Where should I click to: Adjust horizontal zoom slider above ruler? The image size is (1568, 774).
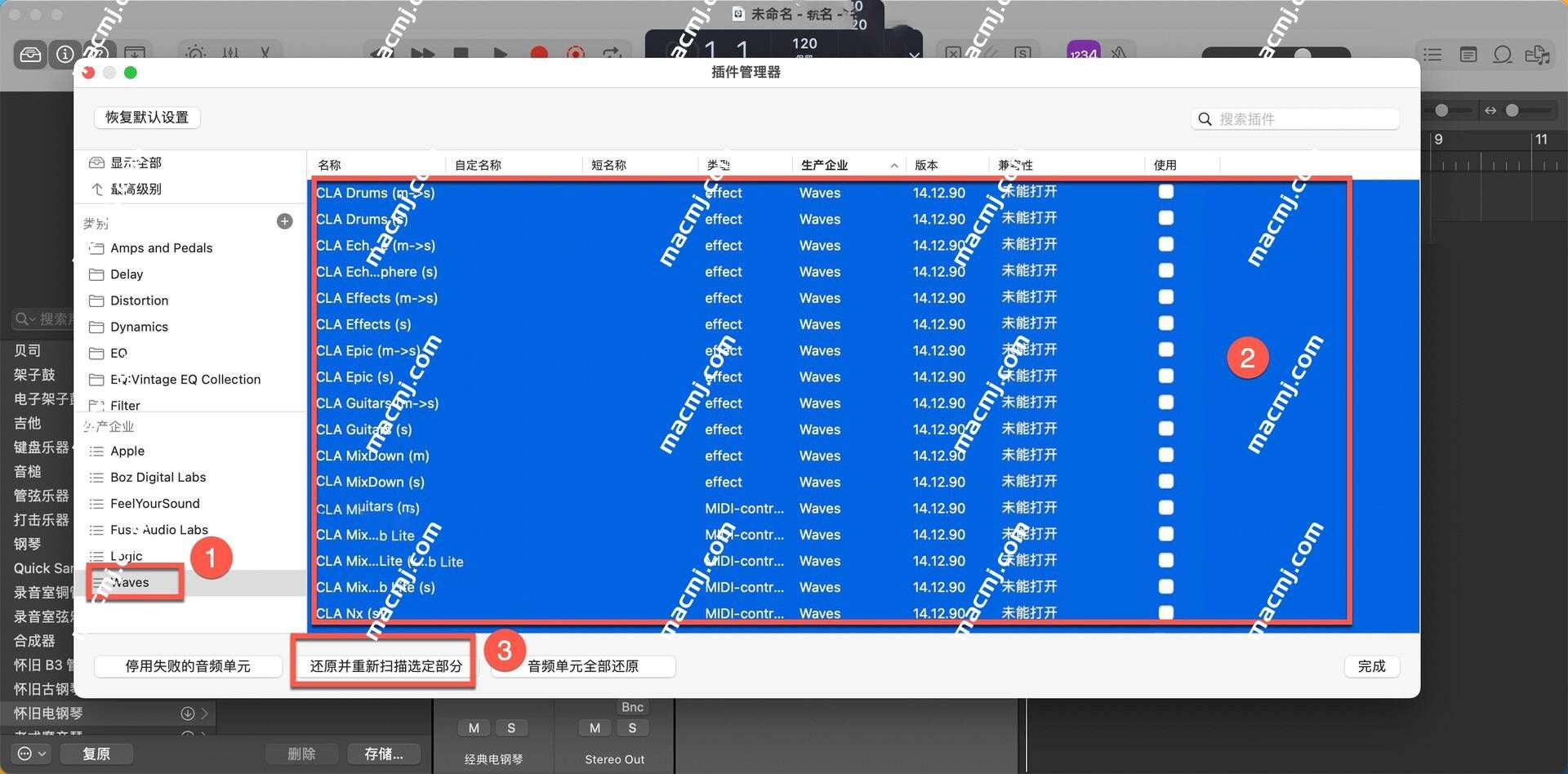[1529, 110]
